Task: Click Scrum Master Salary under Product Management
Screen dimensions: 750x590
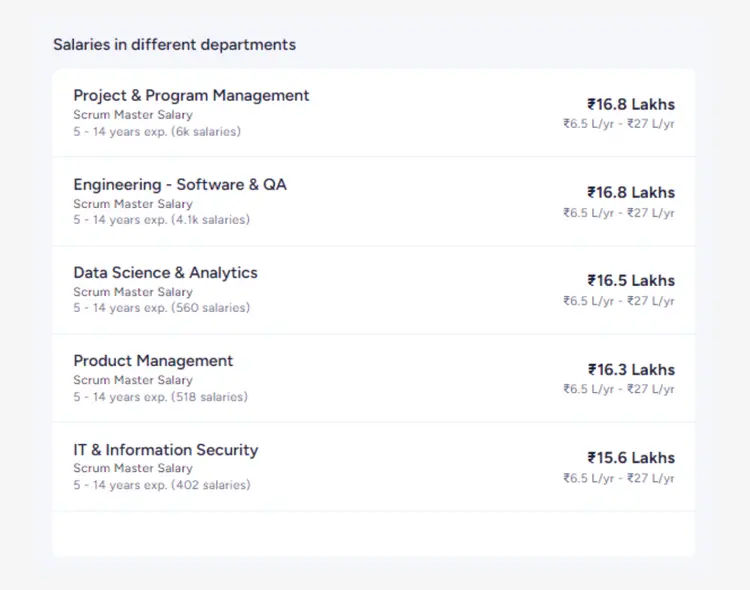Action: pyautogui.click(x=132, y=380)
